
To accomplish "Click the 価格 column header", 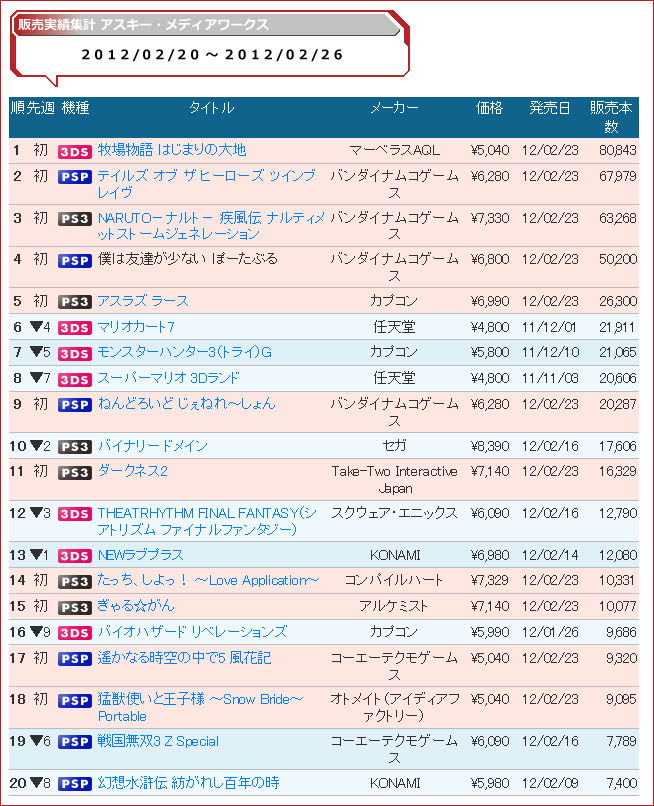I will 489,108.
